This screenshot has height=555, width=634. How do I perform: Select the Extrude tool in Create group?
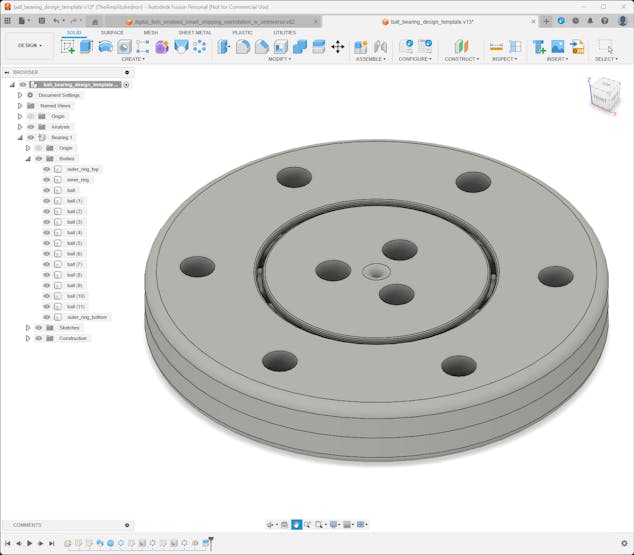click(x=86, y=46)
